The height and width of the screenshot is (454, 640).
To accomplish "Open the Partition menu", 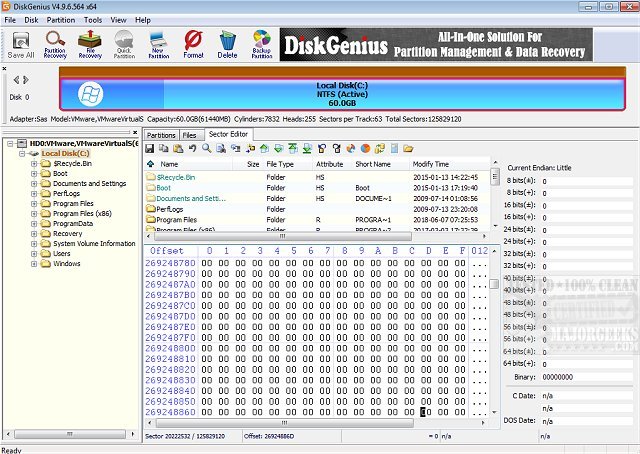I will click(x=60, y=19).
